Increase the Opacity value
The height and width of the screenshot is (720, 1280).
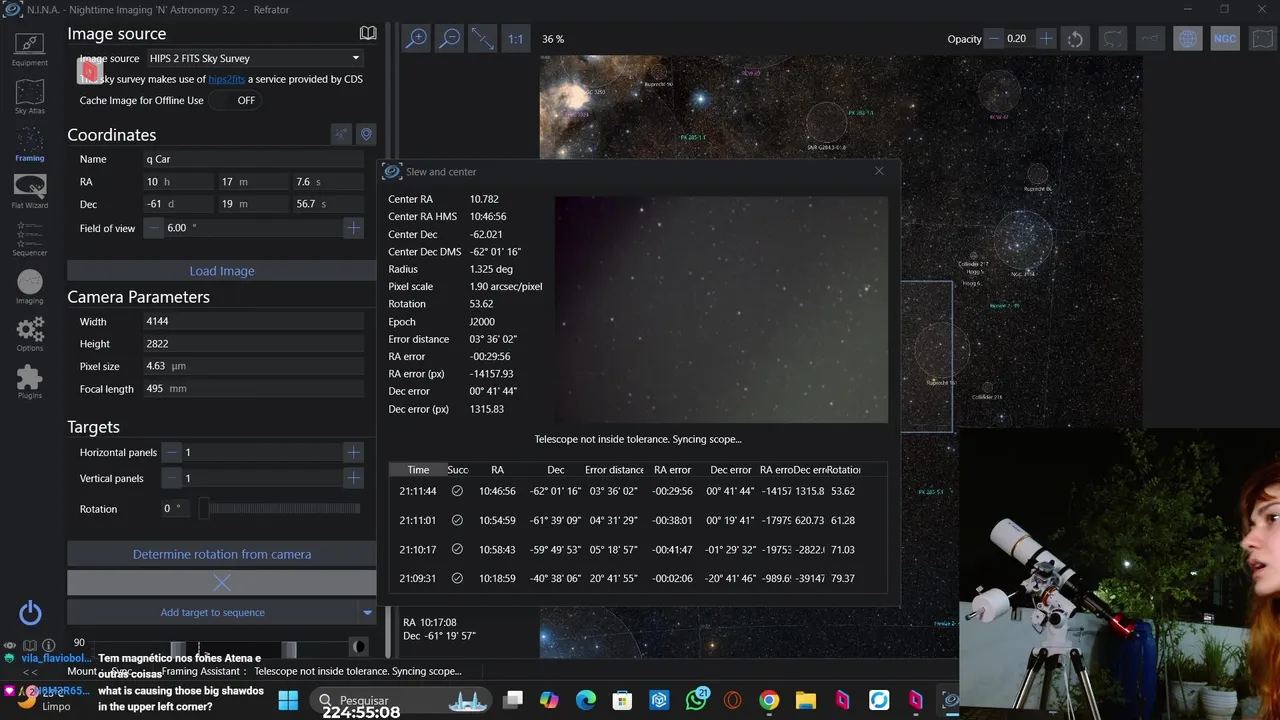1046,39
